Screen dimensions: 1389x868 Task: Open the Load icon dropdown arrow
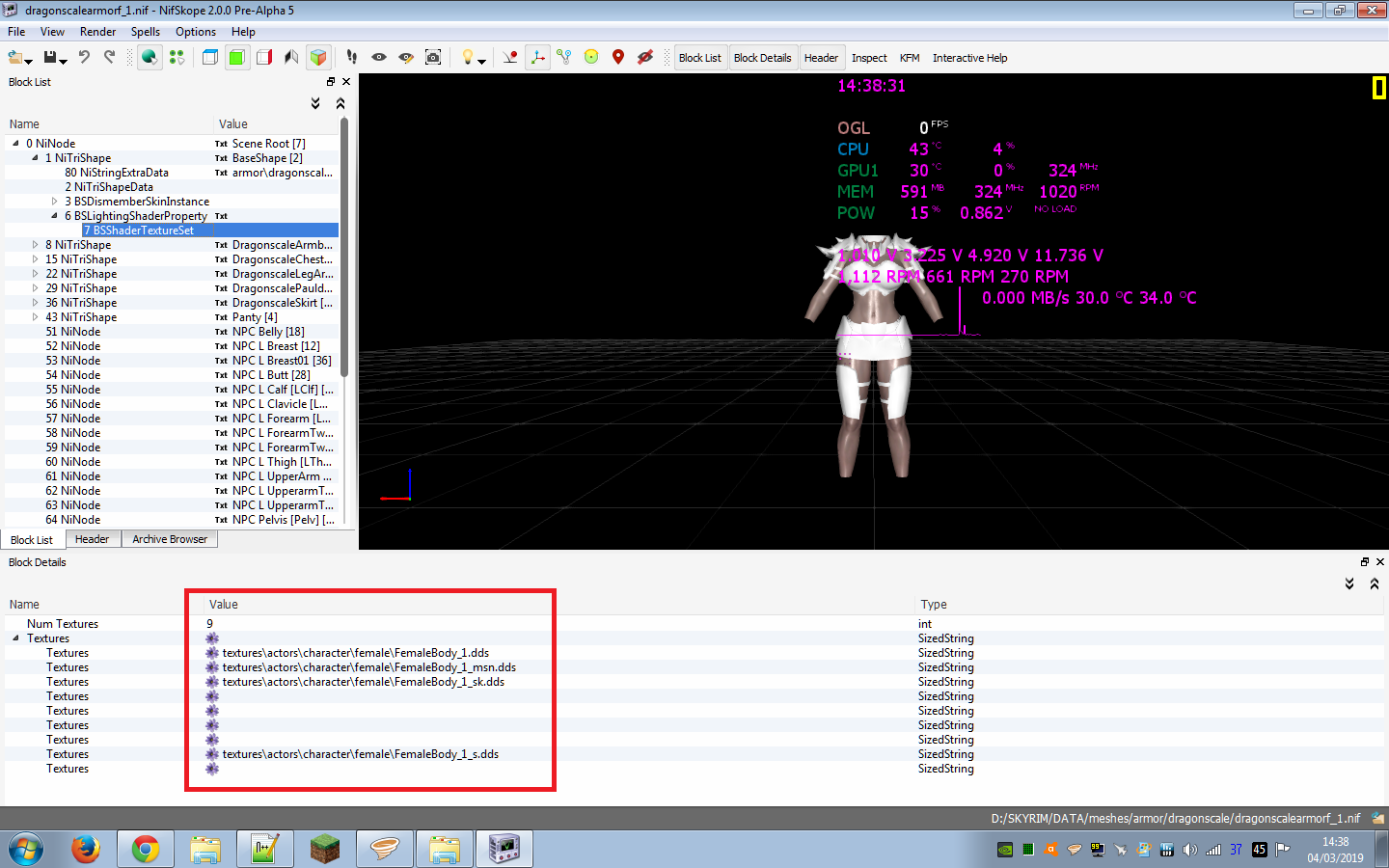click(x=29, y=61)
